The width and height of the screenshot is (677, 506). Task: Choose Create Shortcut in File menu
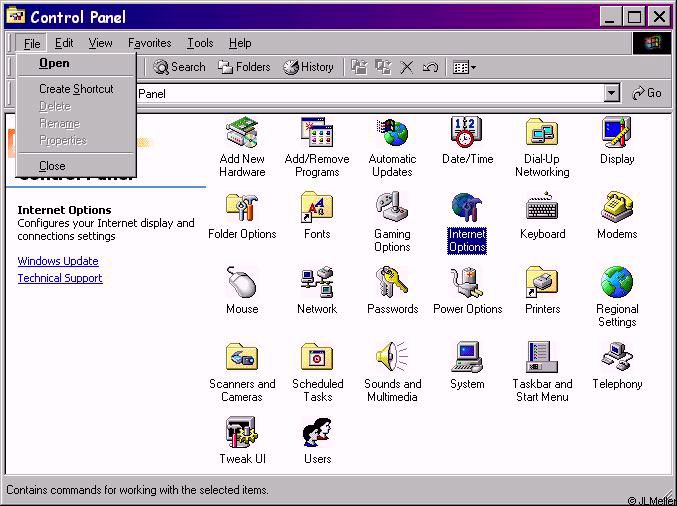tap(76, 89)
